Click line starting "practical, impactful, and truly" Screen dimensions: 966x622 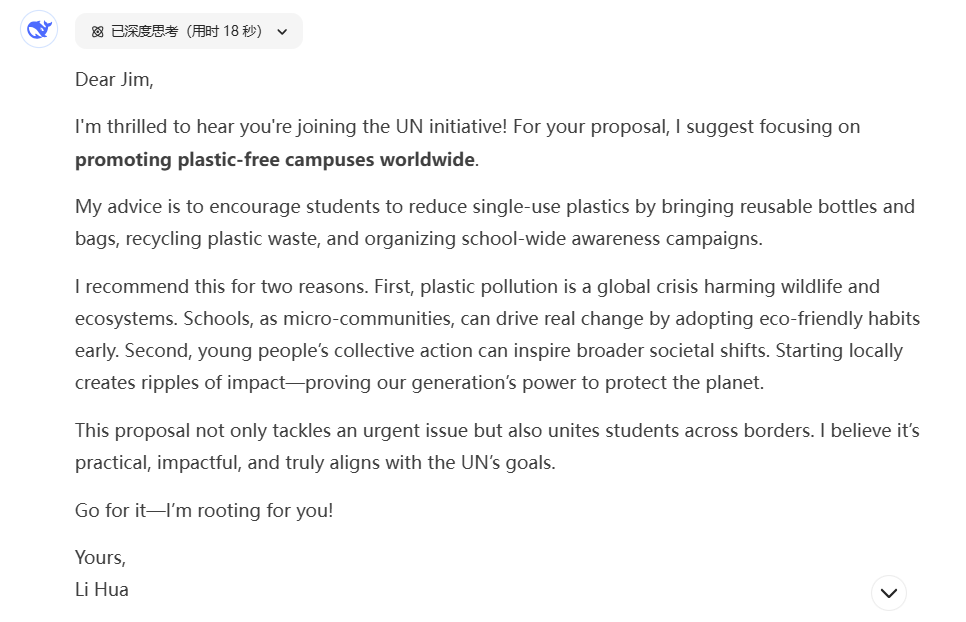[x=315, y=462]
